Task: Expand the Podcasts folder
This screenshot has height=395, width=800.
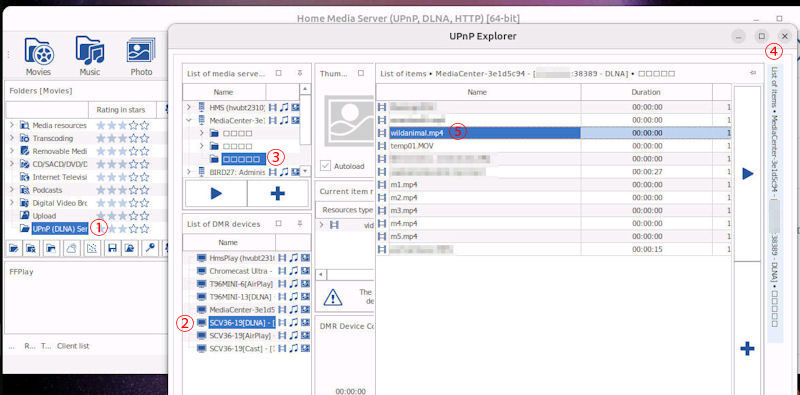Action: click(11, 190)
